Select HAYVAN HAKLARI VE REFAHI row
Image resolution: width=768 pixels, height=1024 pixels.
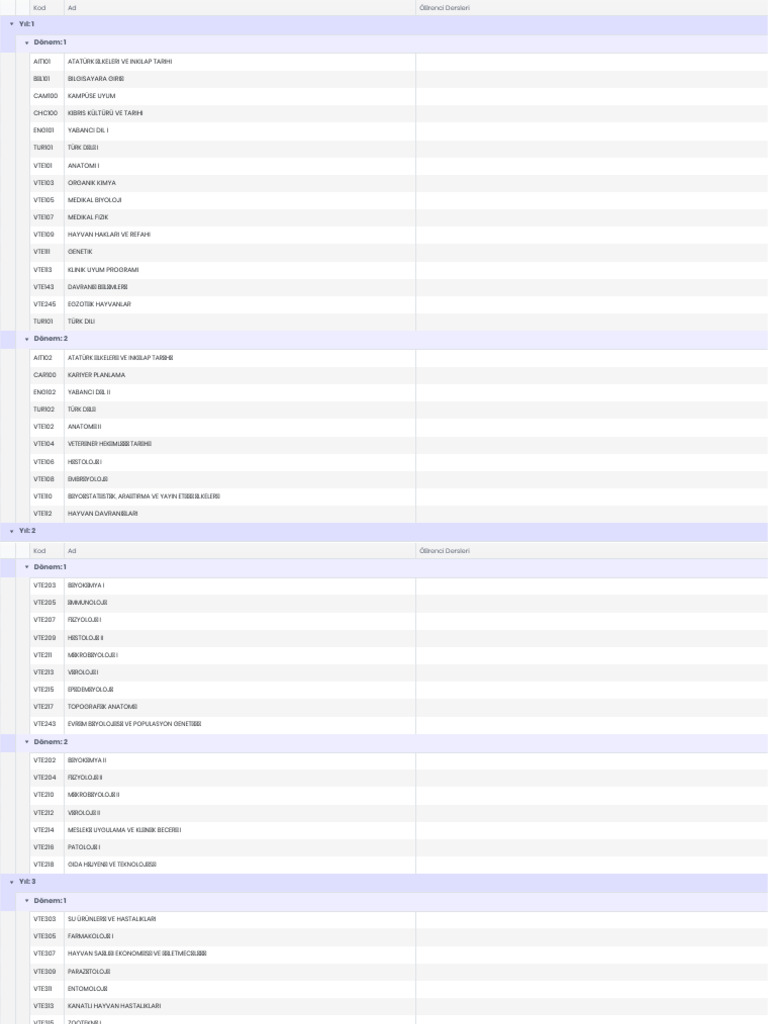398,234
